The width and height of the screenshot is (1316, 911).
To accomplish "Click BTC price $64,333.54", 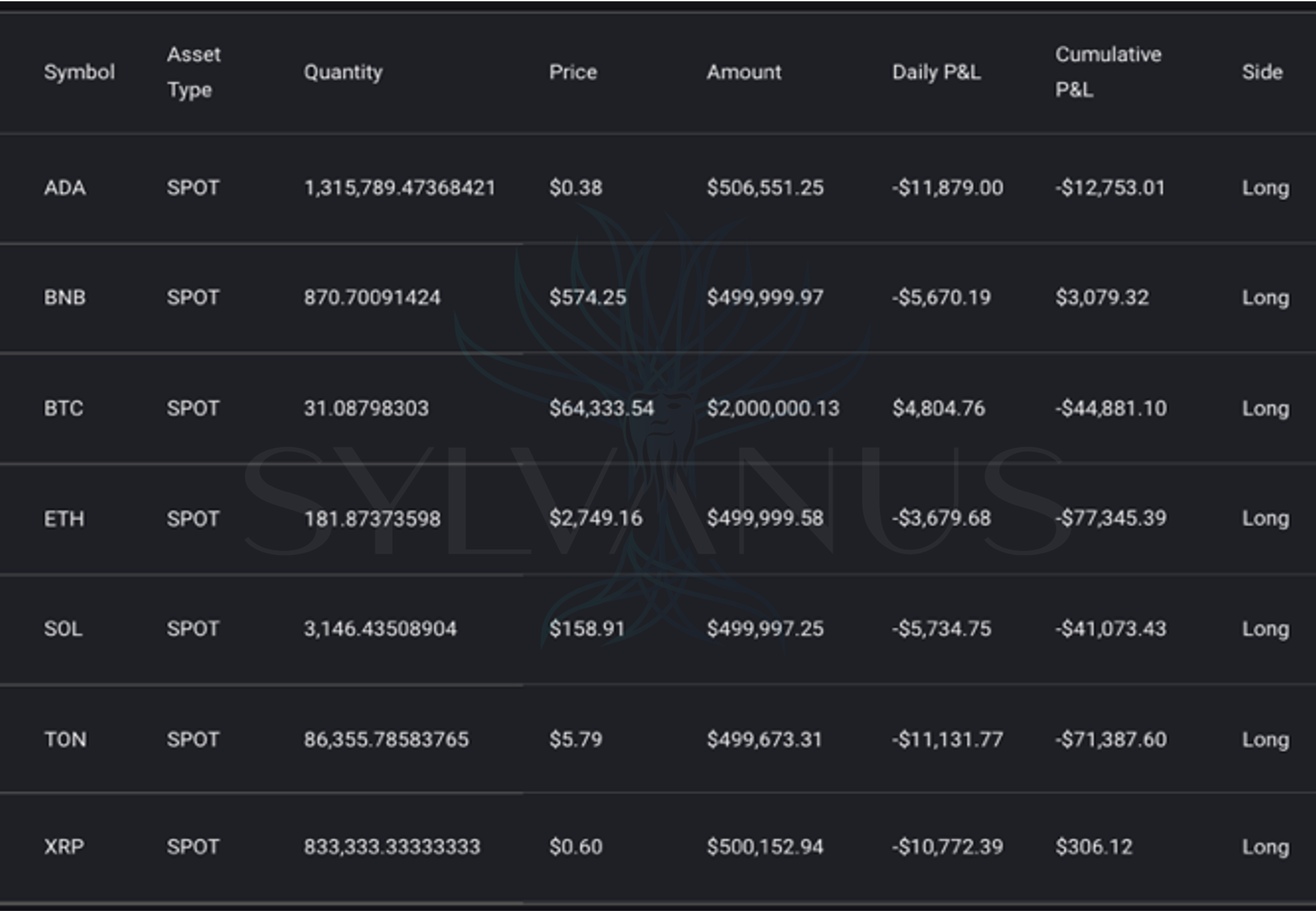I will point(601,408).
